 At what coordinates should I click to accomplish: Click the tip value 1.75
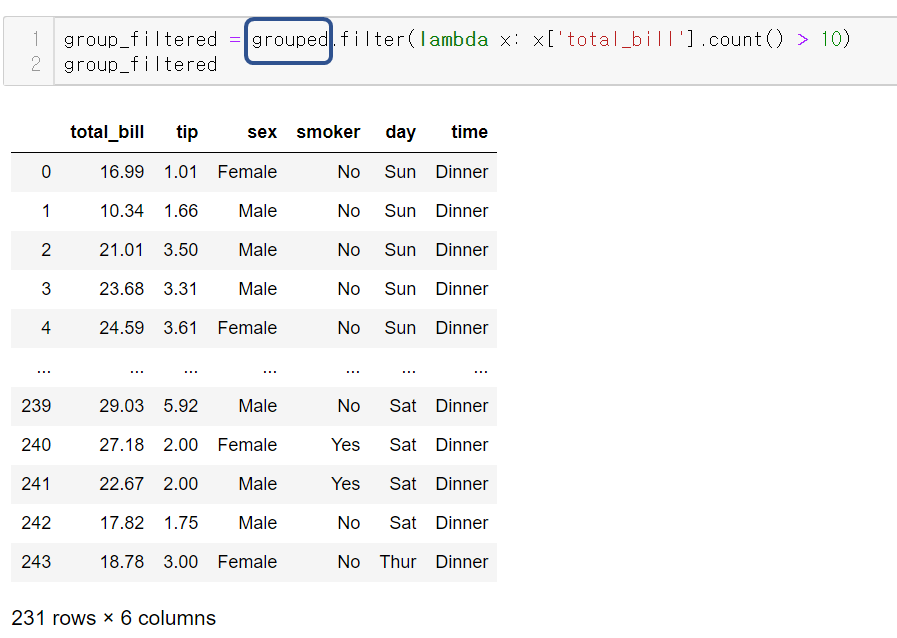[x=181, y=522]
